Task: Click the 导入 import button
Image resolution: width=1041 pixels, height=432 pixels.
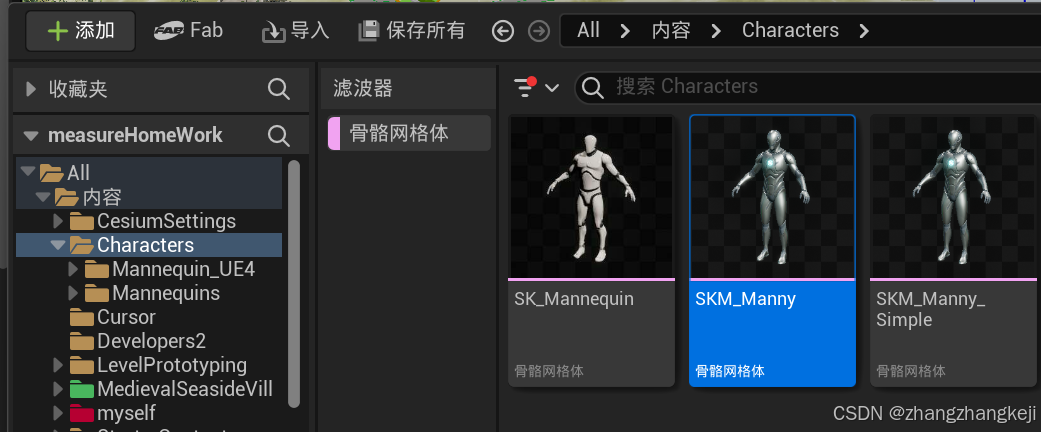Action: click(x=295, y=31)
